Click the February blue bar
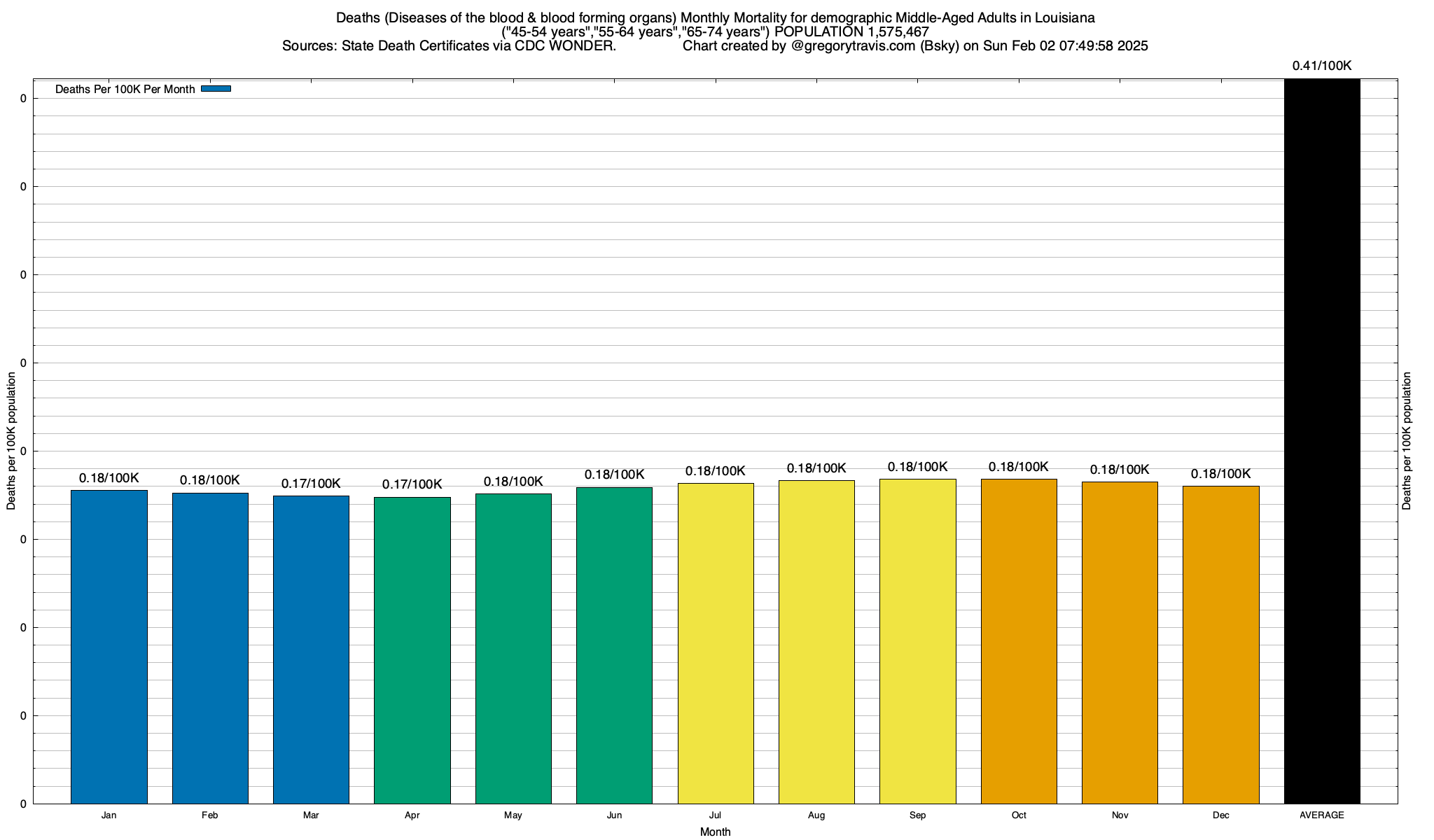This screenshot has height=840, width=1434. (210, 647)
